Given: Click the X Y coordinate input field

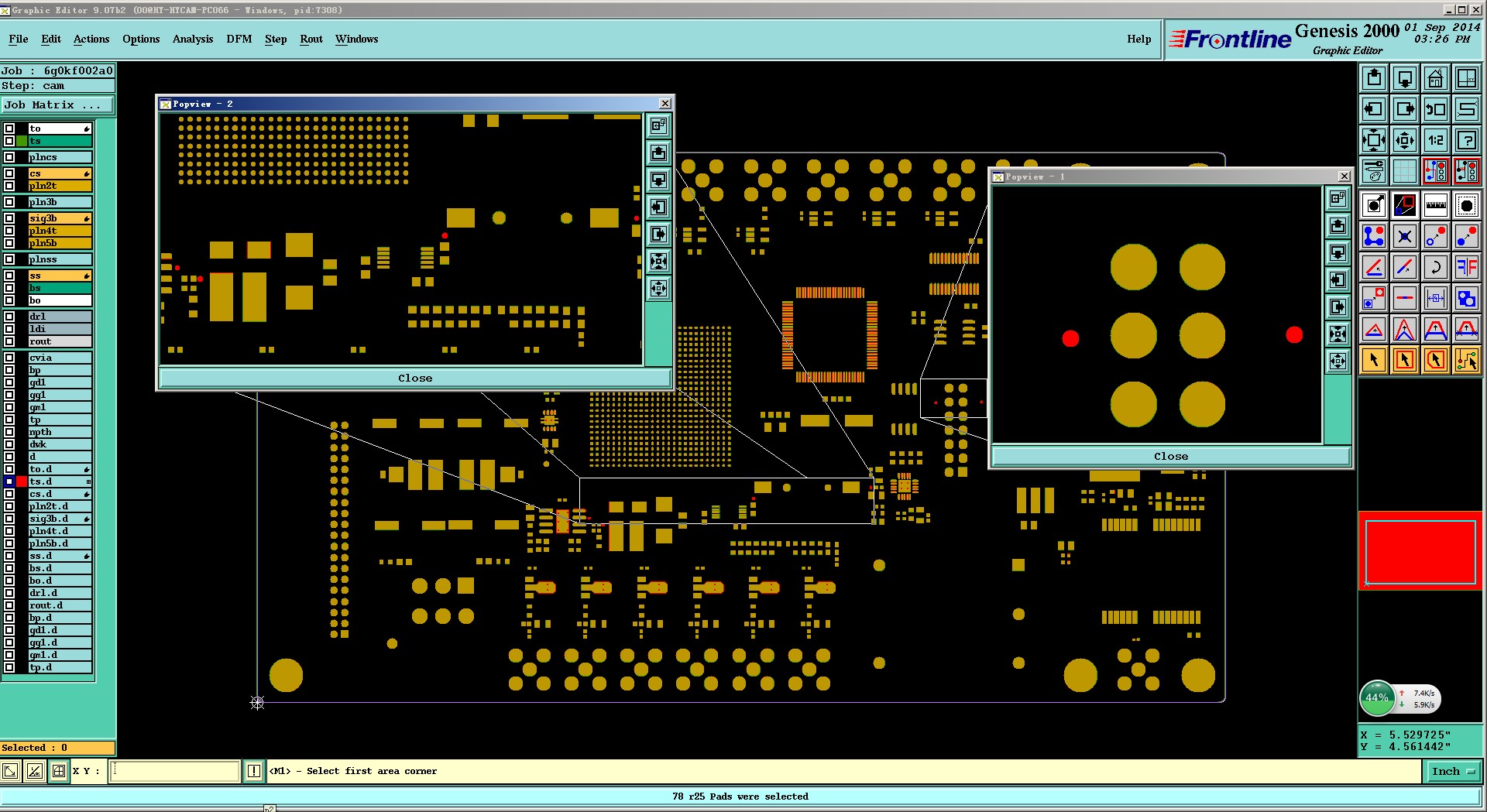Looking at the screenshot, I should 175,771.
